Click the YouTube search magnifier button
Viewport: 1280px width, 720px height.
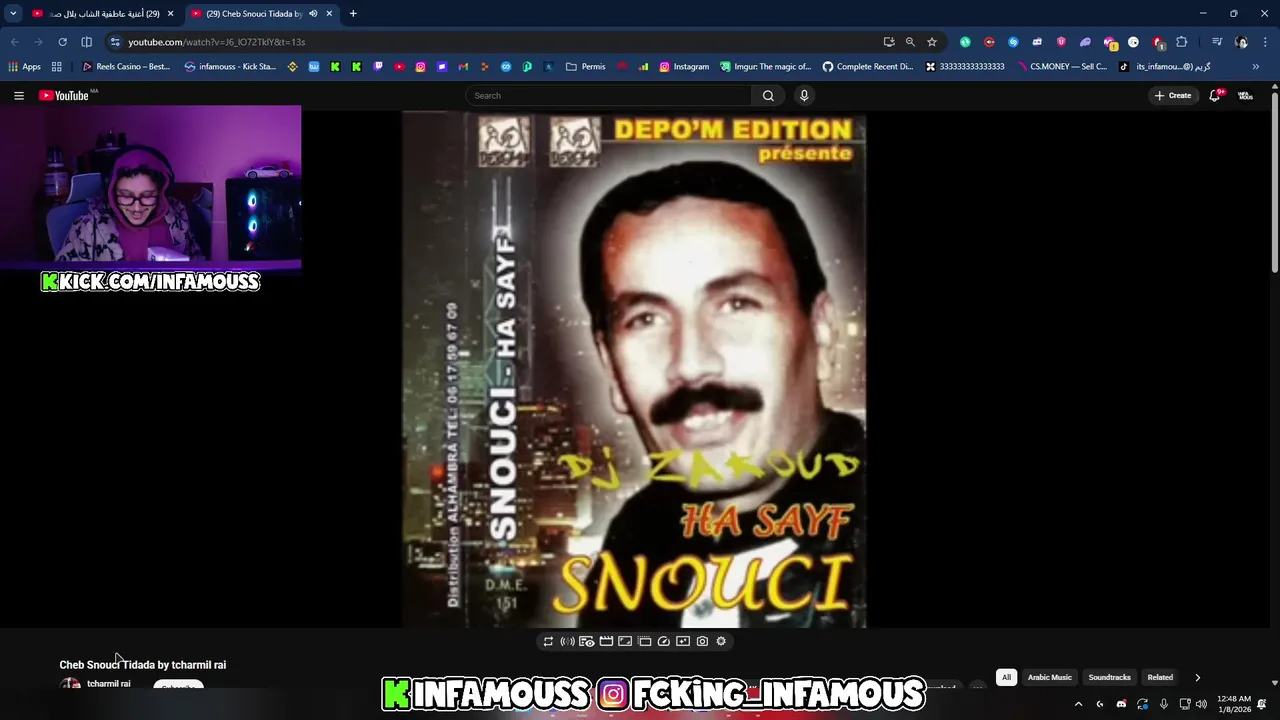(768, 95)
